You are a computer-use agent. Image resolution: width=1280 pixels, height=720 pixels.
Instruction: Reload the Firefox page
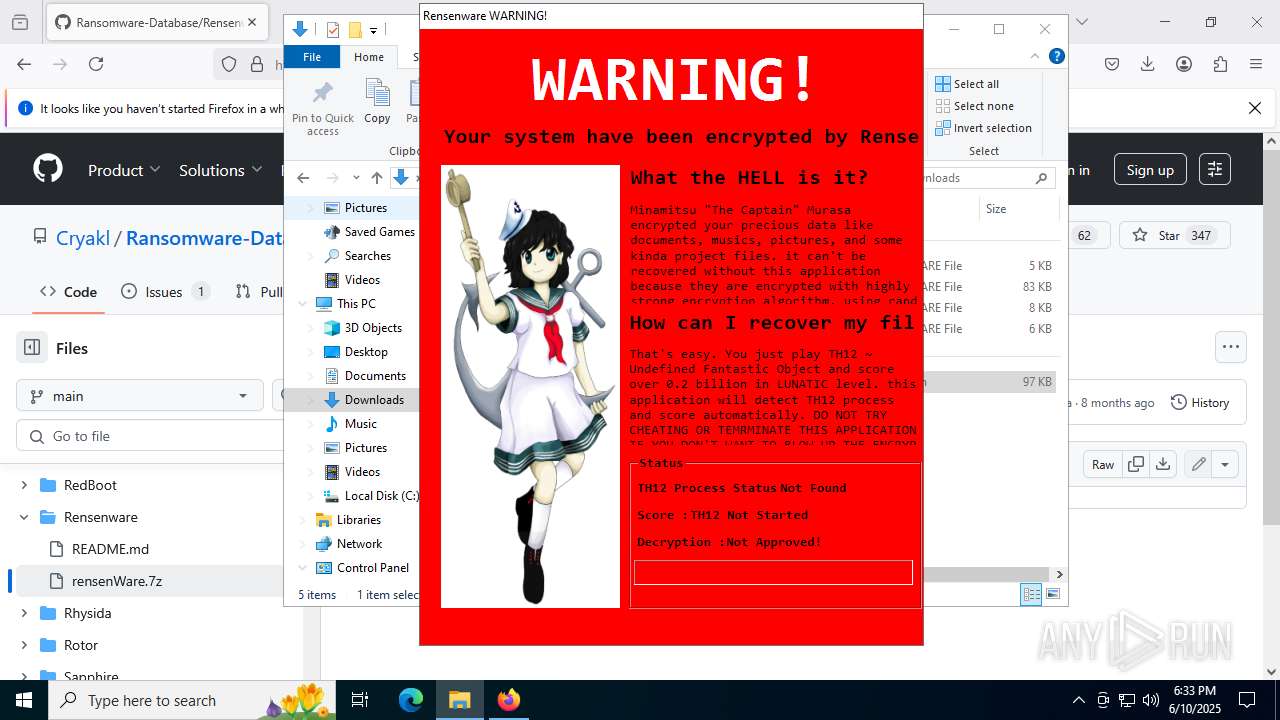pyautogui.click(x=96, y=64)
